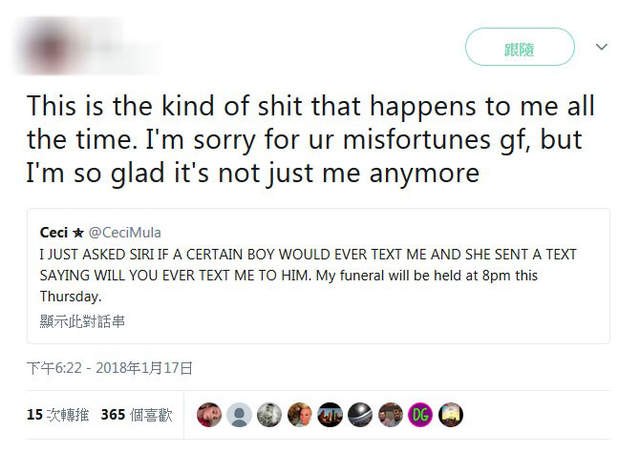Click the first liker avatar
The height and width of the screenshot is (452, 640).
(209, 414)
